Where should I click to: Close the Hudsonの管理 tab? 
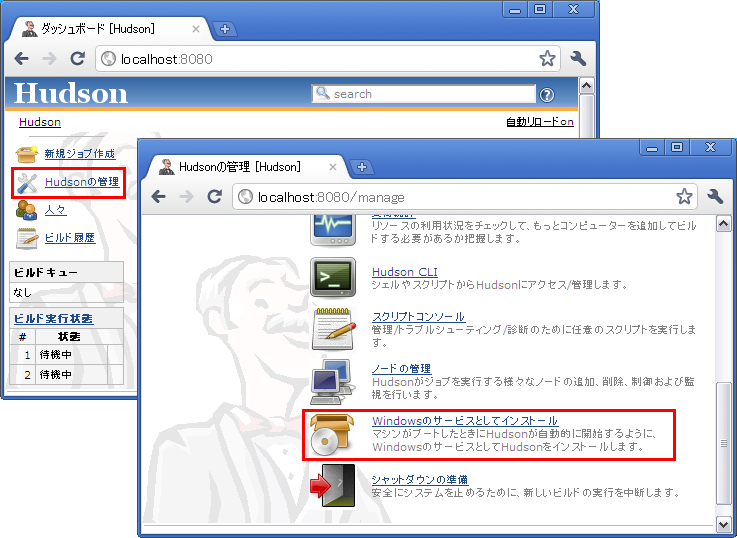click(333, 167)
